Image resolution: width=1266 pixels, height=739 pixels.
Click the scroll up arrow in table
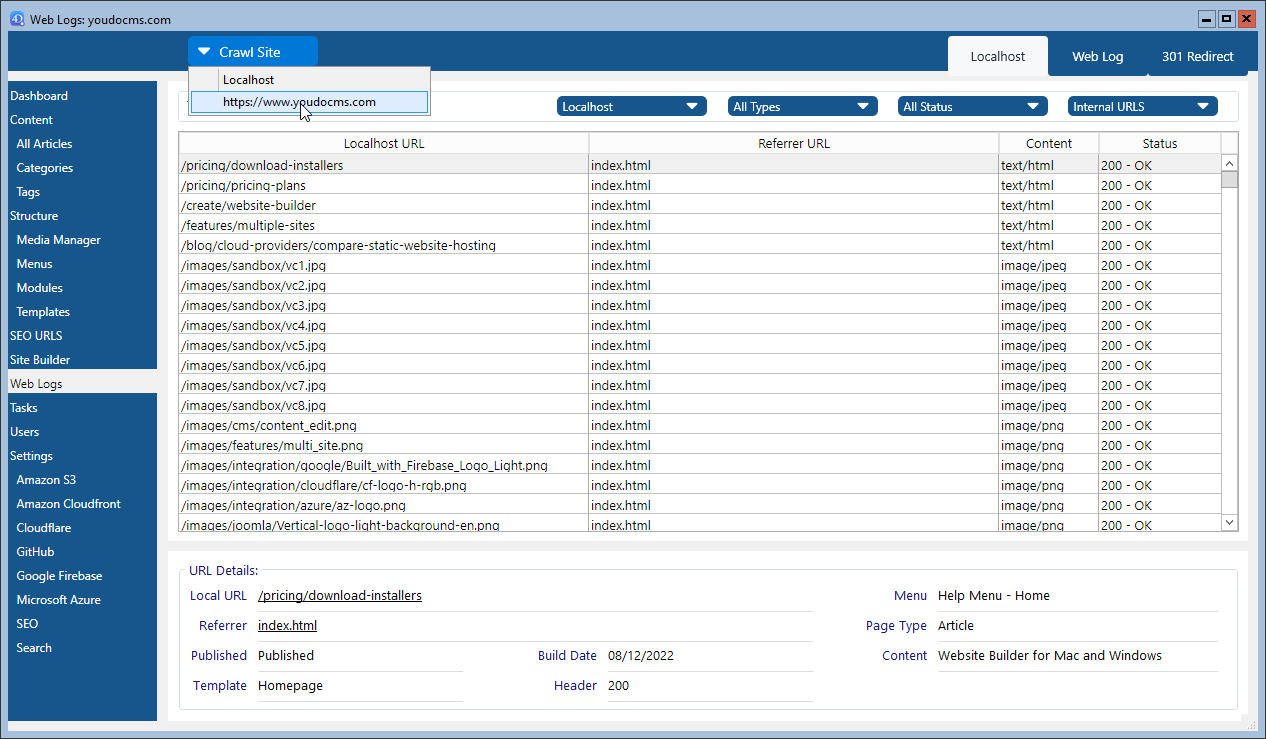1229,163
